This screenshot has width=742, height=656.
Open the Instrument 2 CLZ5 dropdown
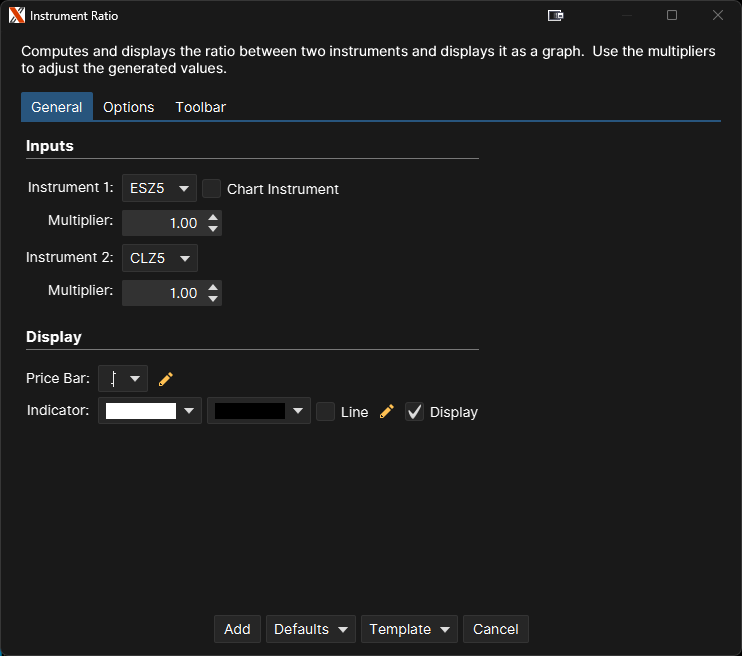coord(159,258)
